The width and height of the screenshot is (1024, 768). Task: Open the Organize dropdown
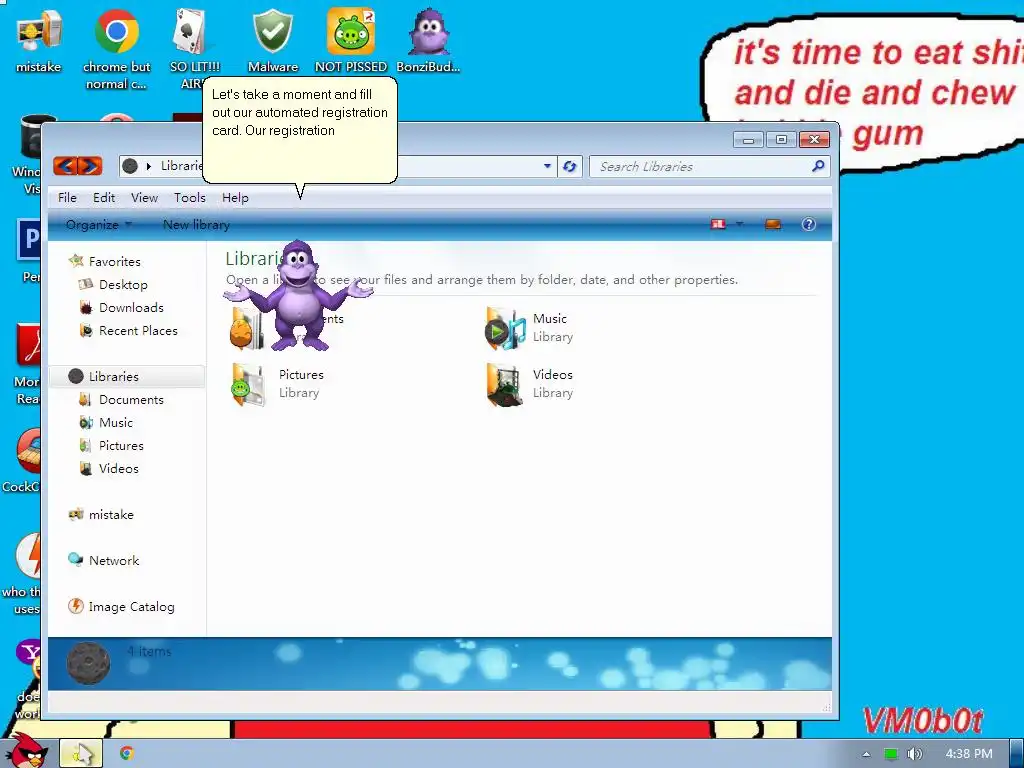click(99, 224)
